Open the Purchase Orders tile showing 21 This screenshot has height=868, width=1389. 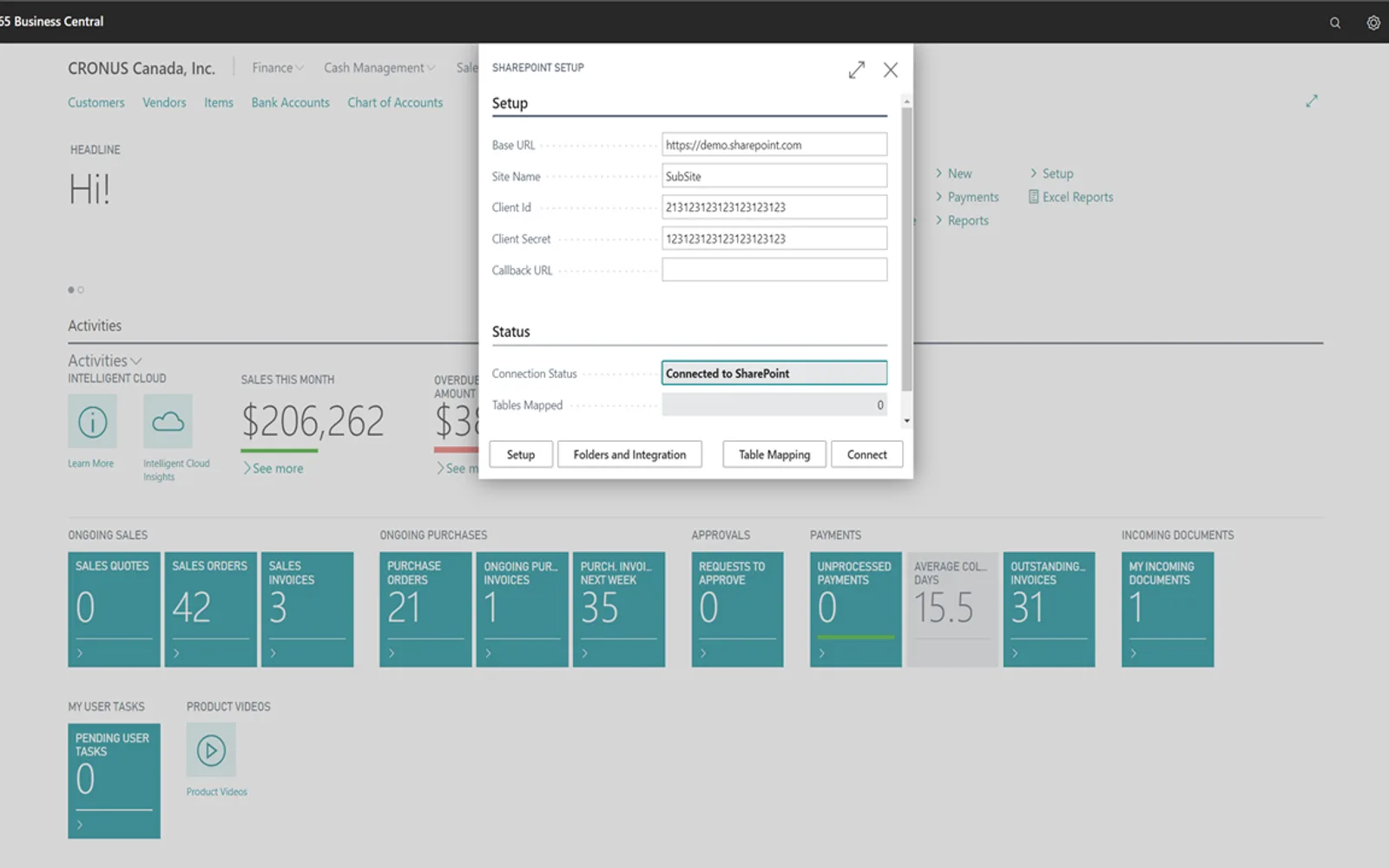425,609
